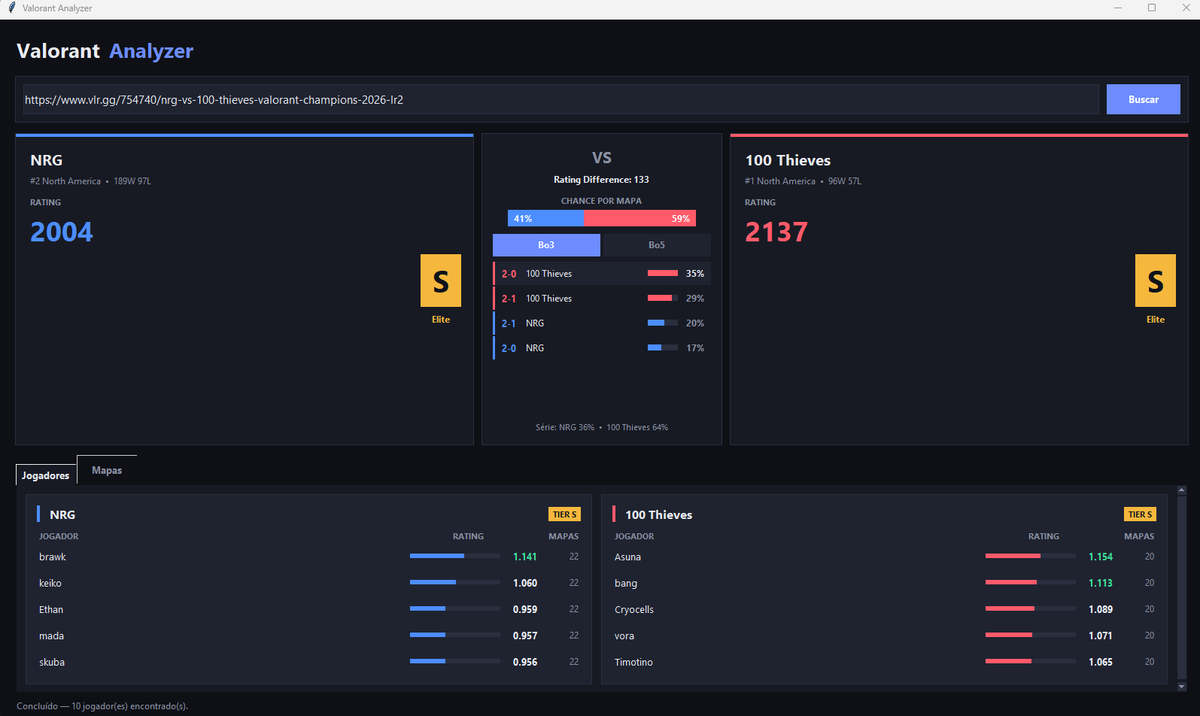
Task: Open the Jogadores tab
Action: (46, 475)
